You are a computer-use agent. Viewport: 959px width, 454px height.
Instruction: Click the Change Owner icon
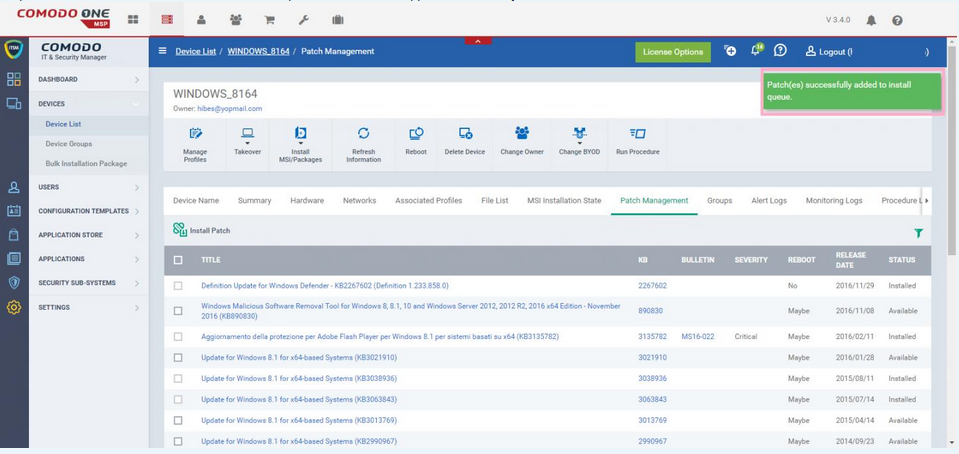[522, 134]
